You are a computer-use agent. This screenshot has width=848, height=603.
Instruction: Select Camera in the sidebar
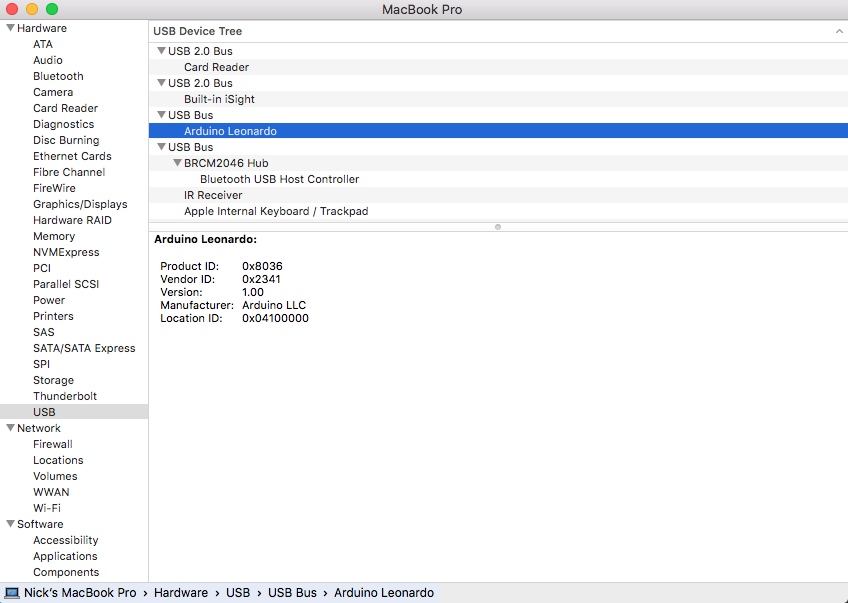(53, 92)
